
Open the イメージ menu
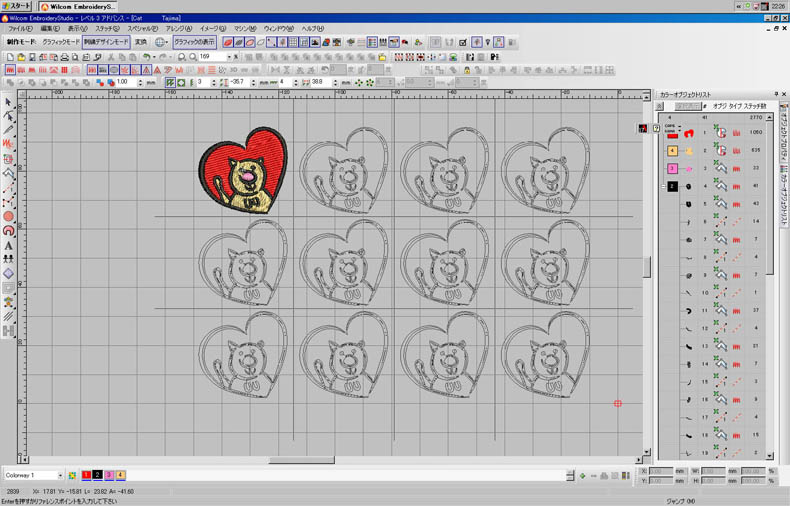coord(212,29)
